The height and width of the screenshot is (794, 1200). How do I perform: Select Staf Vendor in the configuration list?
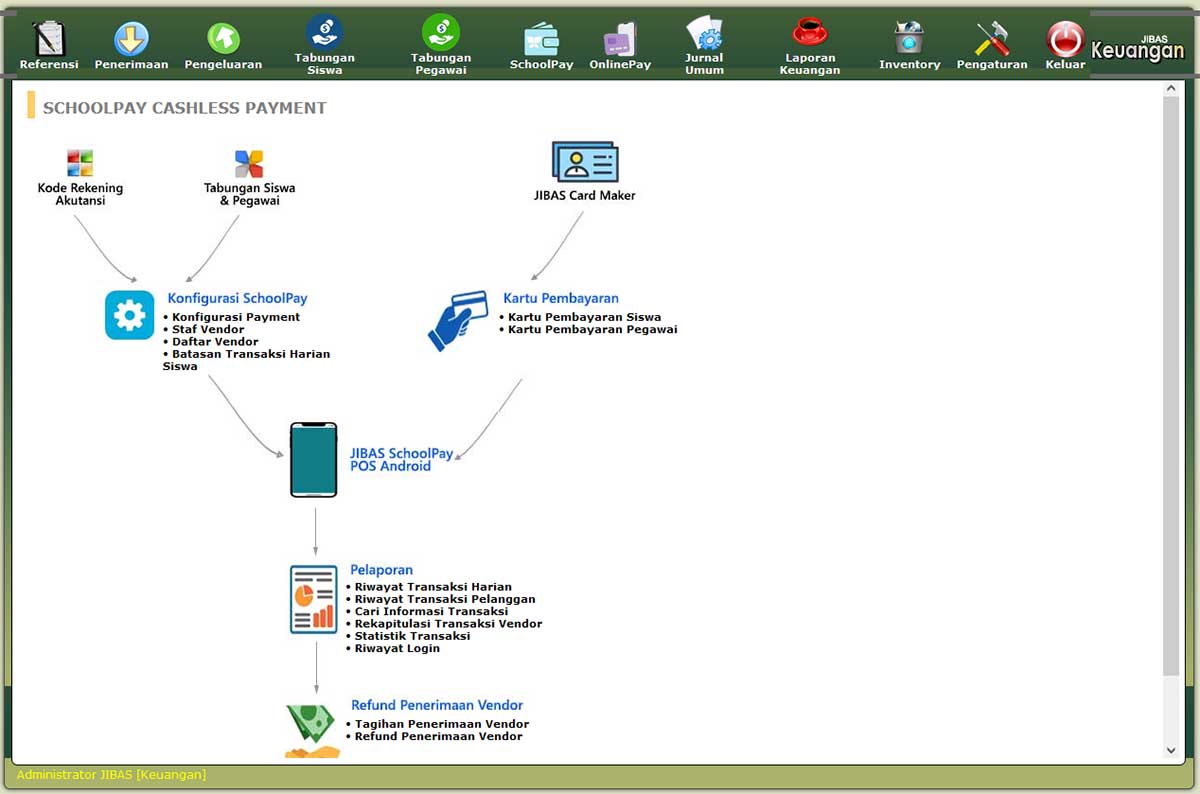point(208,329)
